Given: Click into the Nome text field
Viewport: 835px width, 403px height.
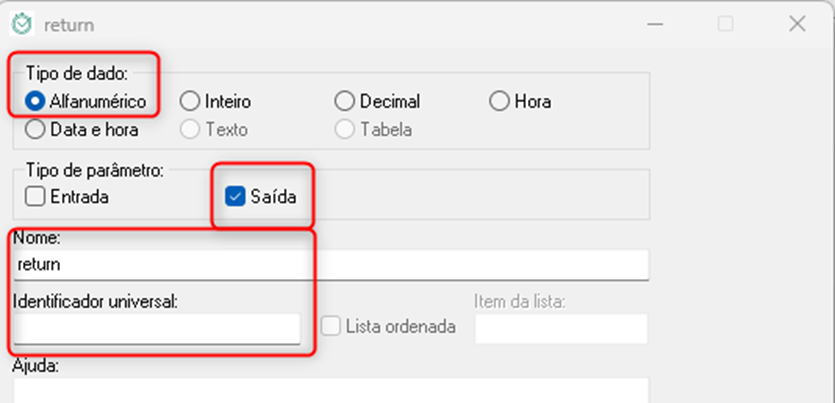Looking at the screenshot, I should pyautogui.click(x=330, y=265).
